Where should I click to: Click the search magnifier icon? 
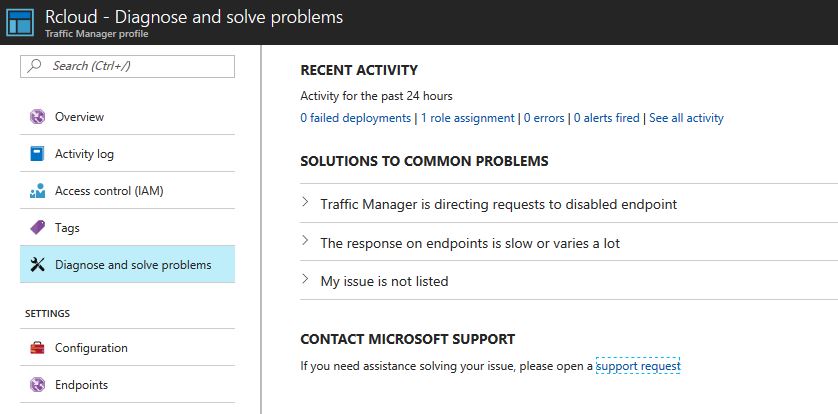click(x=34, y=66)
